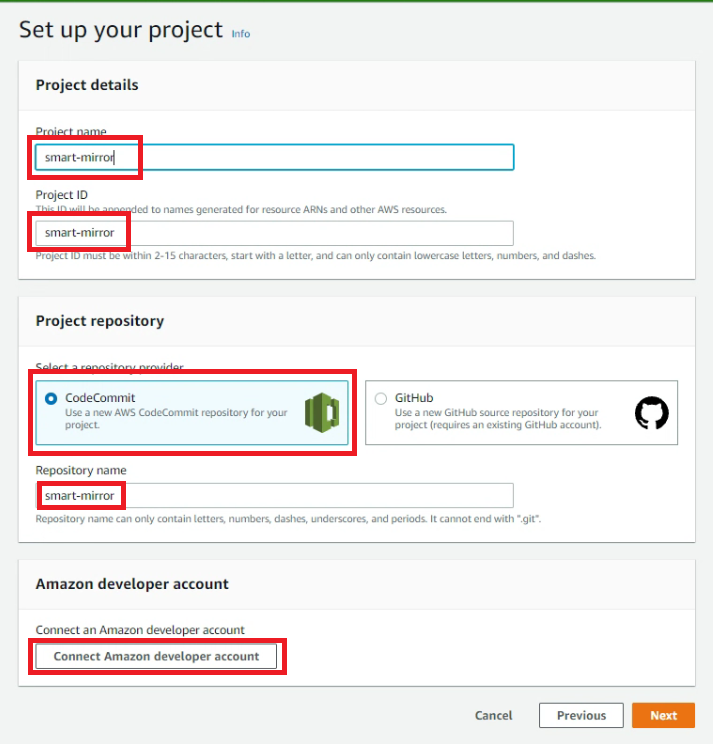Click the Project repository section heading
713x744 pixels.
pyautogui.click(x=100, y=321)
